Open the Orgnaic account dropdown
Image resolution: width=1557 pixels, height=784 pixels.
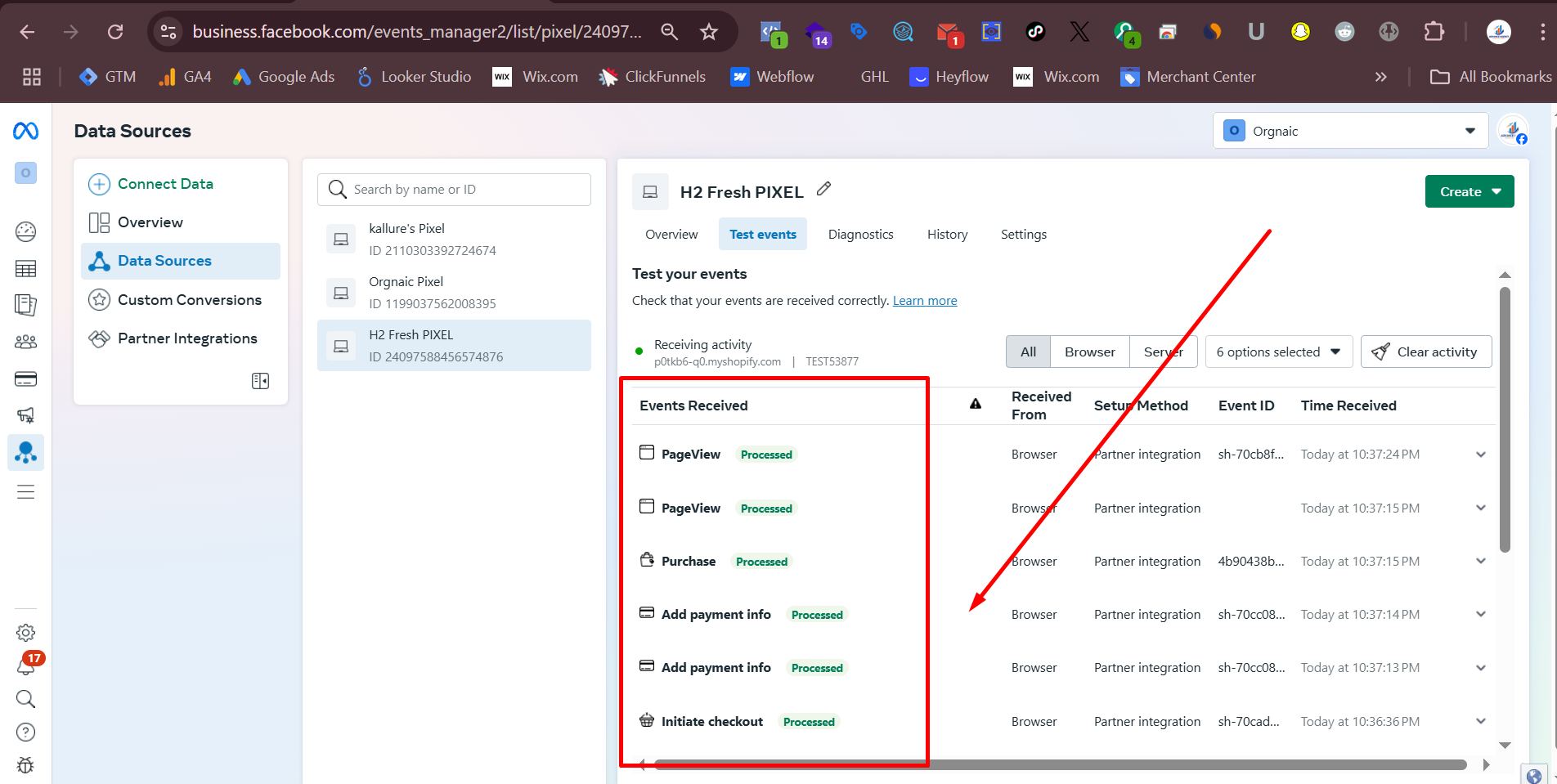coord(1349,131)
